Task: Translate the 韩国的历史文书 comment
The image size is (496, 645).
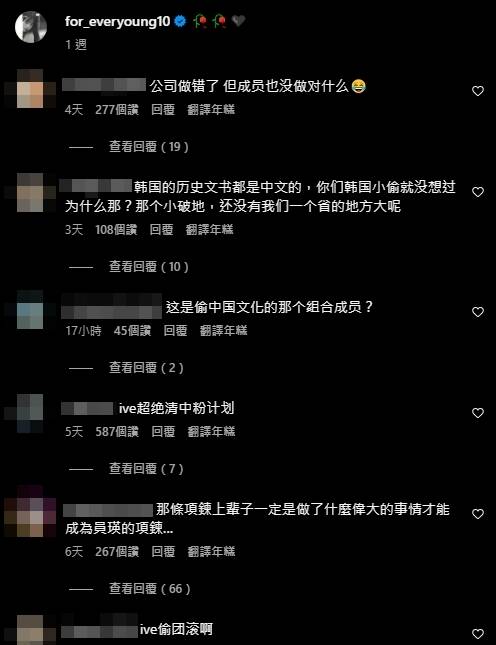Action: click(209, 230)
